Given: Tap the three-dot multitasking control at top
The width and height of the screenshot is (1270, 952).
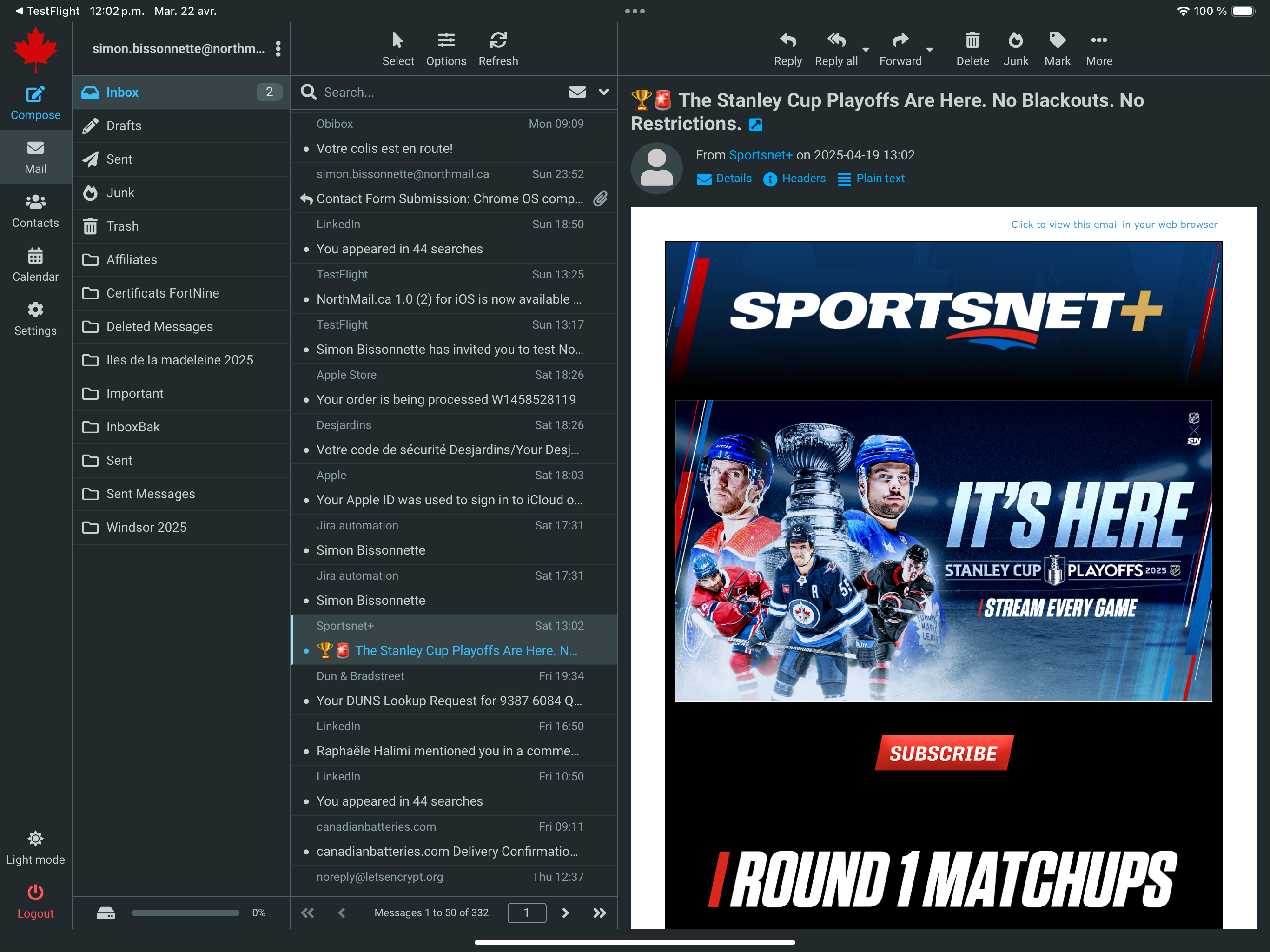Looking at the screenshot, I should tap(635, 11).
